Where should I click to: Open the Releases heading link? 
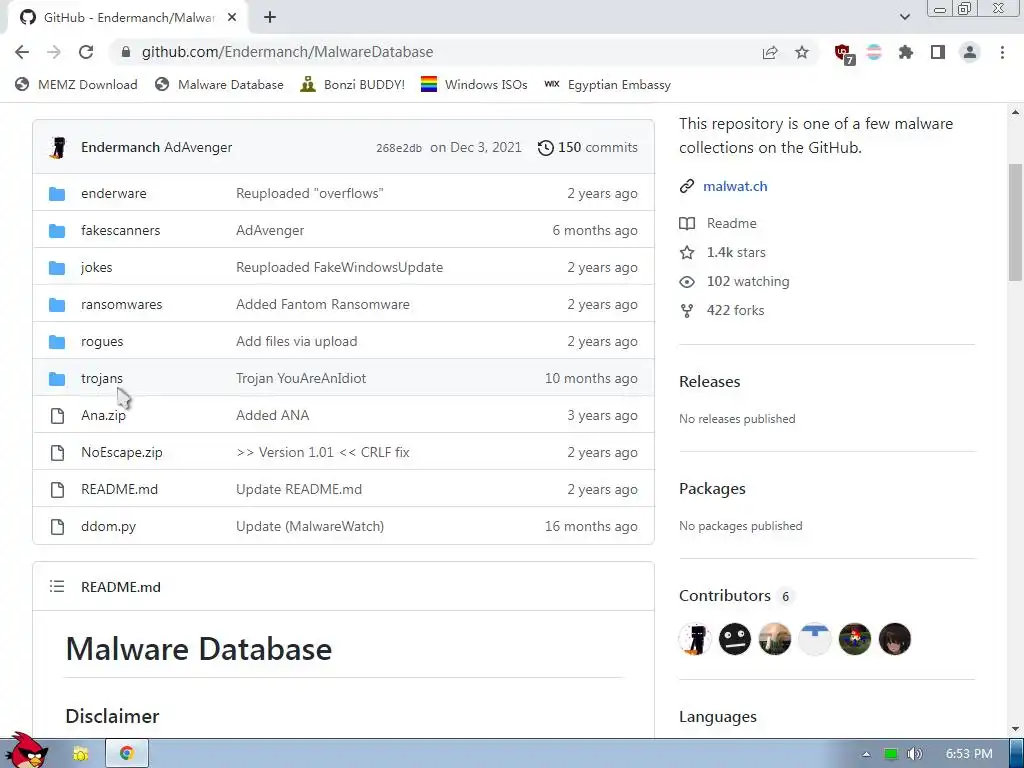pos(710,381)
